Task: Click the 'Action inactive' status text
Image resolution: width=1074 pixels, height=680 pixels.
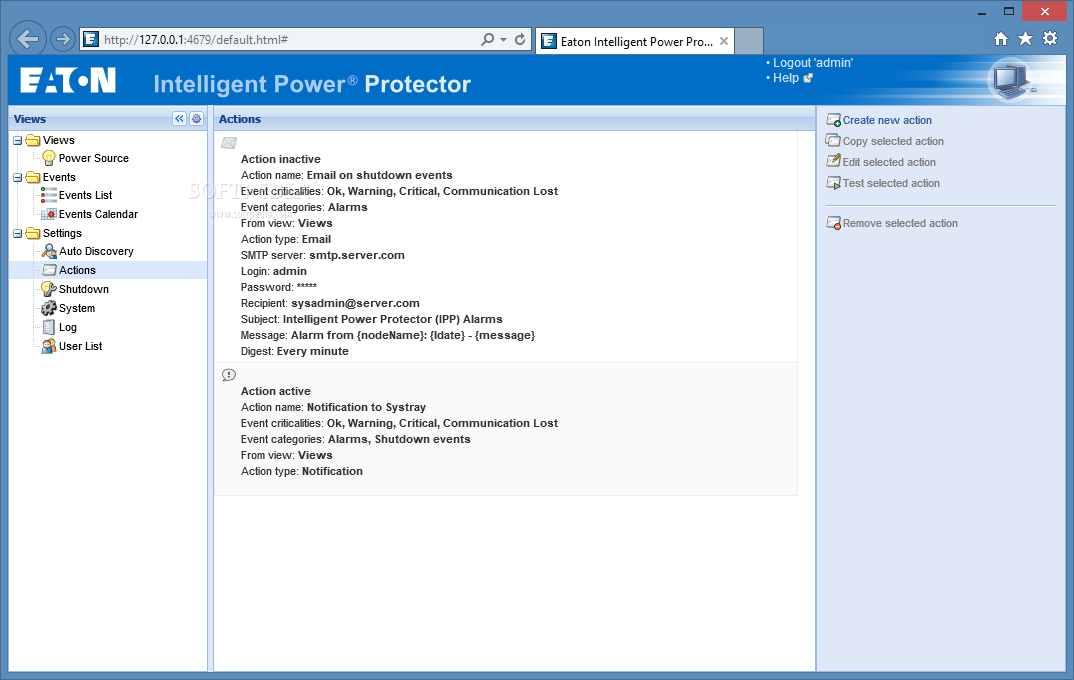Action: click(281, 159)
